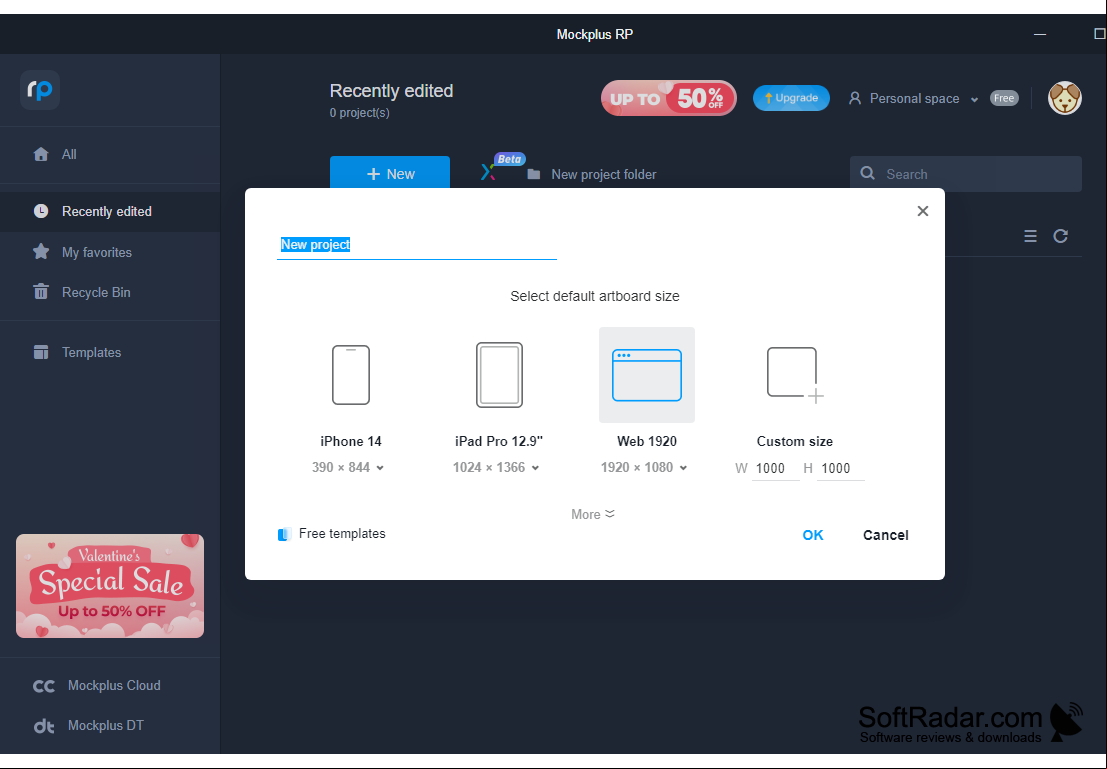The image size is (1107, 769).
Task: Click the New project name field
Action: pos(417,244)
